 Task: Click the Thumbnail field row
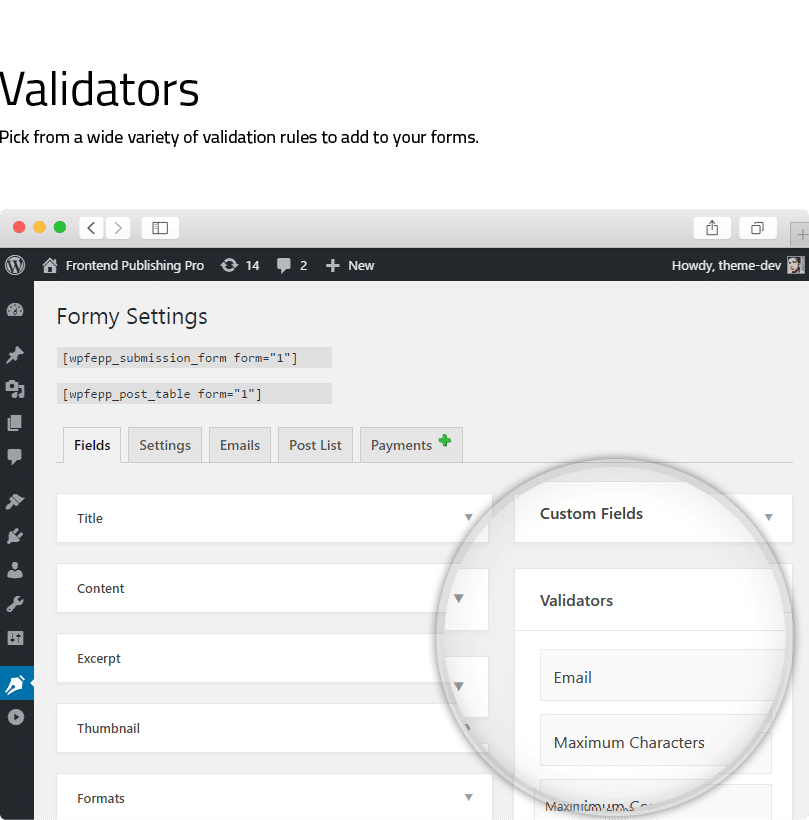coord(272,728)
